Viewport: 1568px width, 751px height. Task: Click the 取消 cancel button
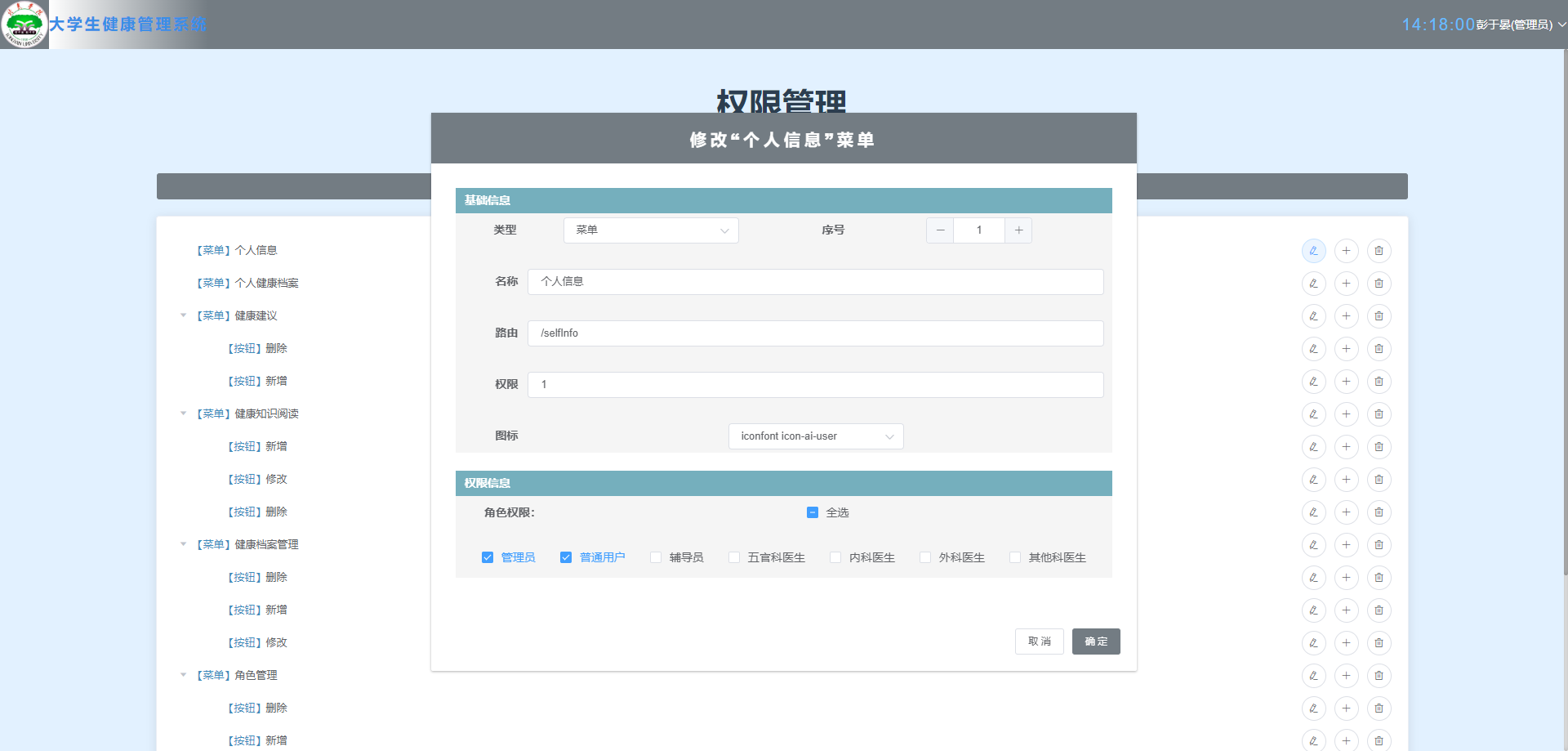point(1039,641)
